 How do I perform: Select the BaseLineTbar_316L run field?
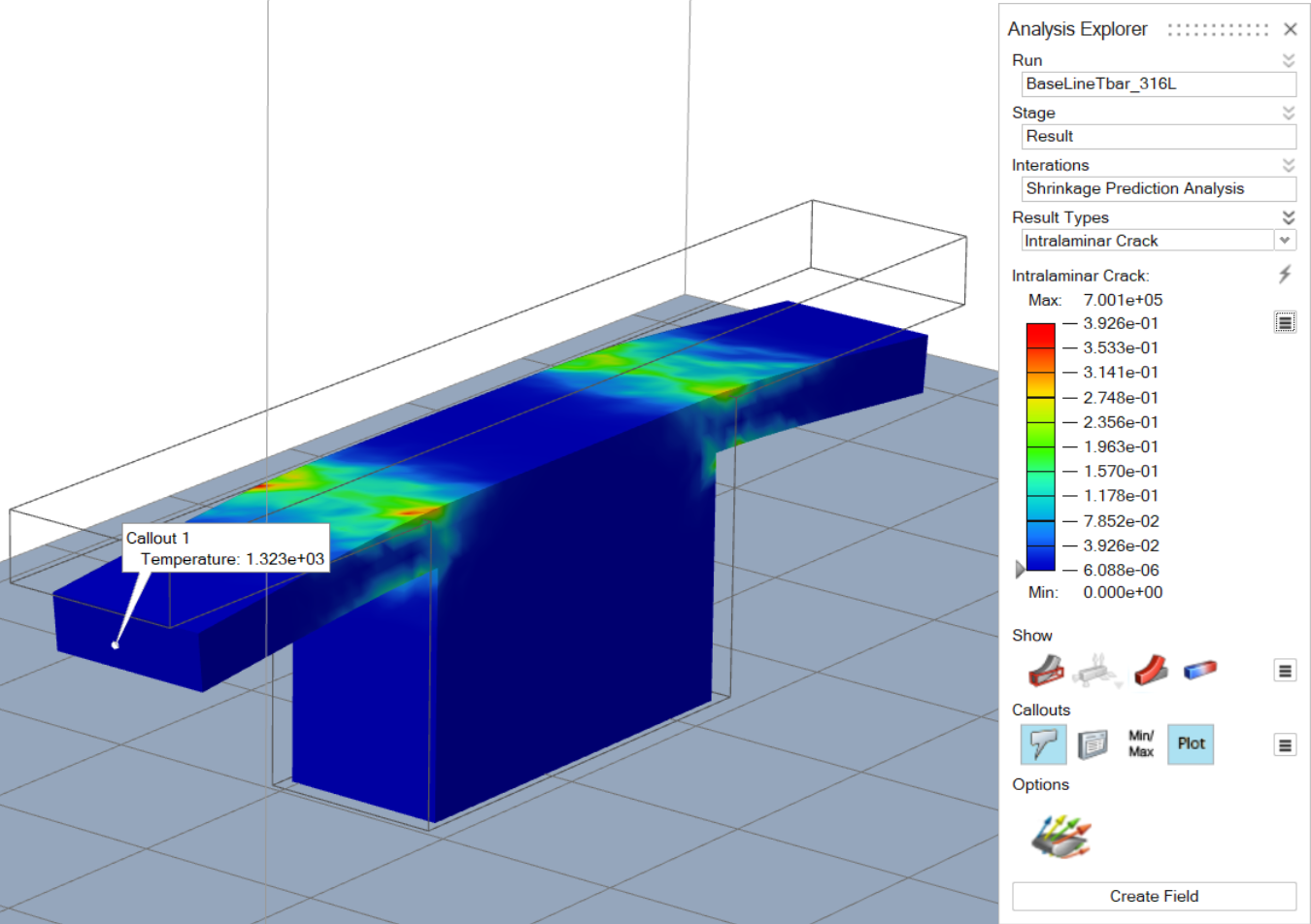click(x=1158, y=84)
